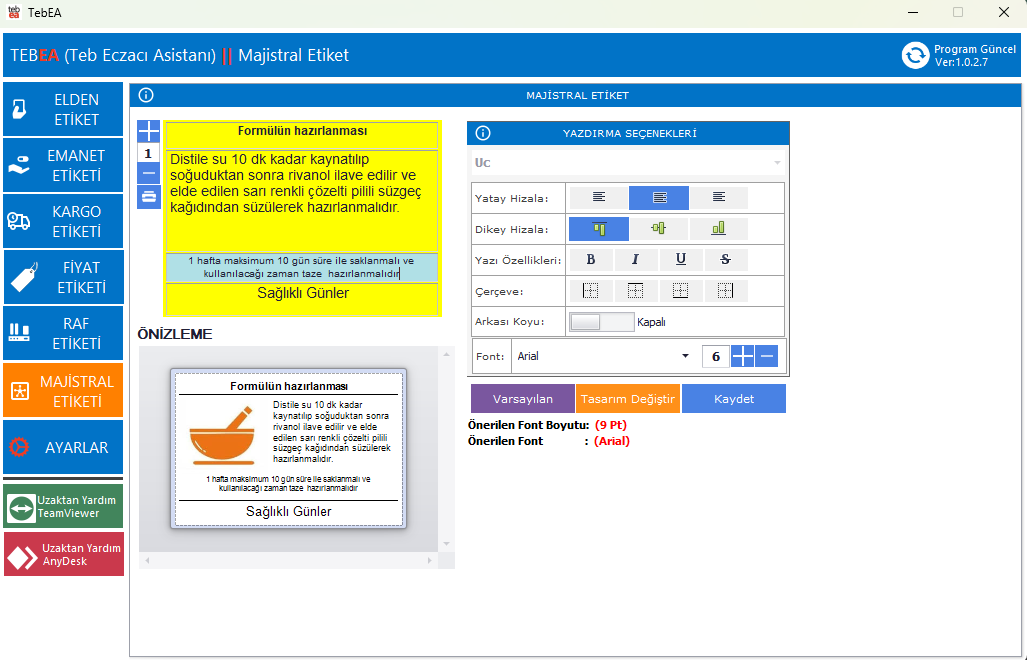Increase font size with plus stepper
This screenshot has height=660, width=1027.
pyautogui.click(x=742, y=356)
